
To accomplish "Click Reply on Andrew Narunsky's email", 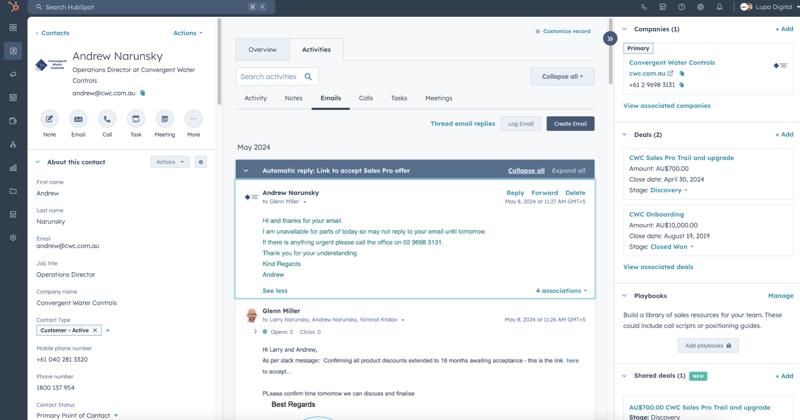I will tap(515, 193).
